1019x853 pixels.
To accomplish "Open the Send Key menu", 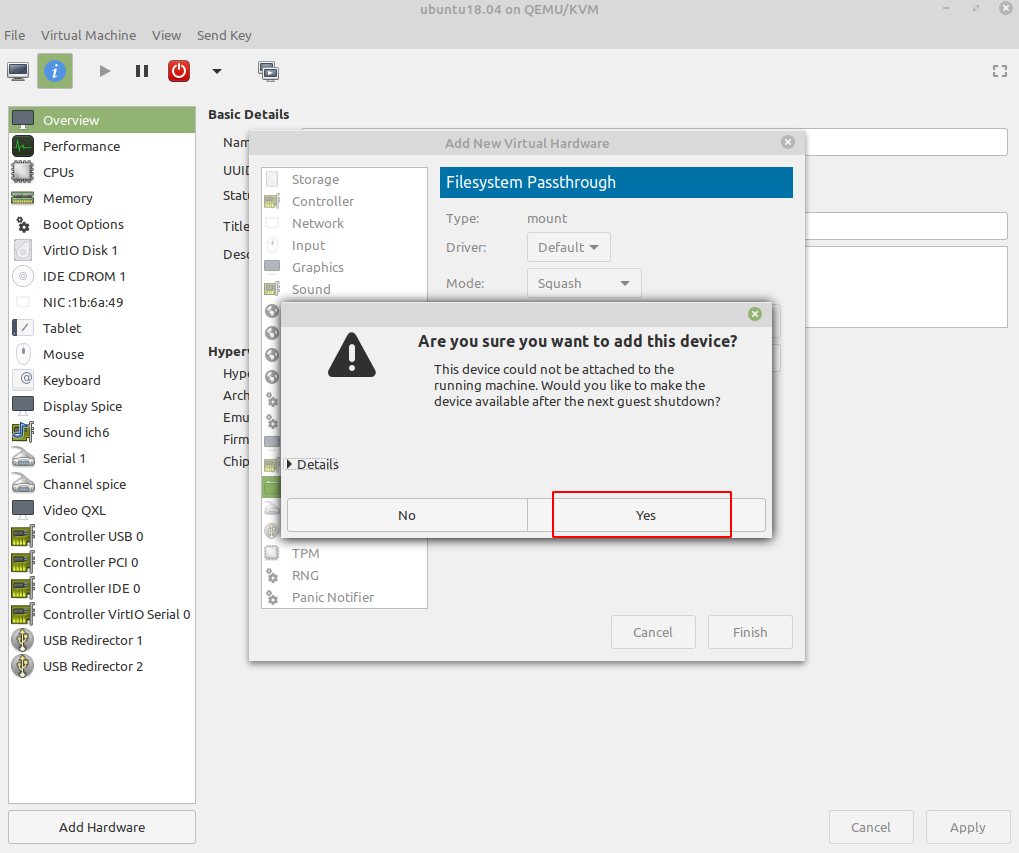I will coord(224,35).
